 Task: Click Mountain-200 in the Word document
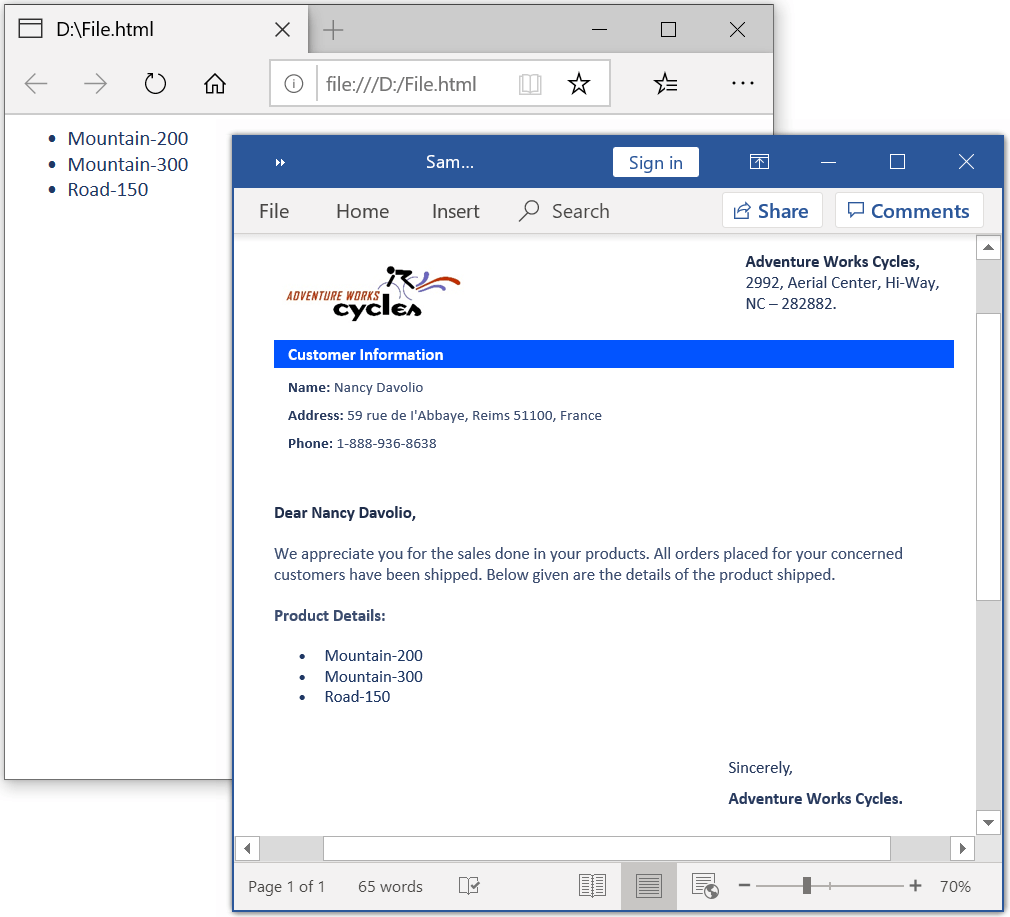pos(374,656)
